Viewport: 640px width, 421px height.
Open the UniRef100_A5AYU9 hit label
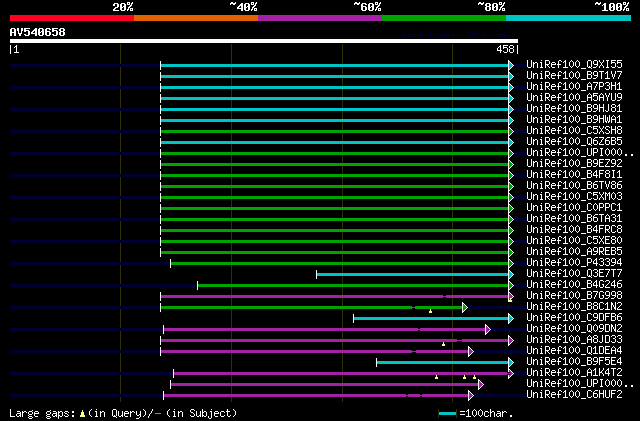pos(574,98)
